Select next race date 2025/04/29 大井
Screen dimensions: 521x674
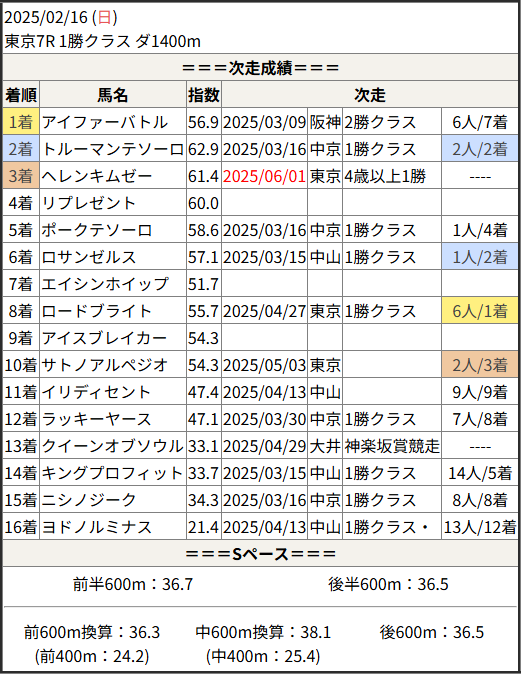264,446
